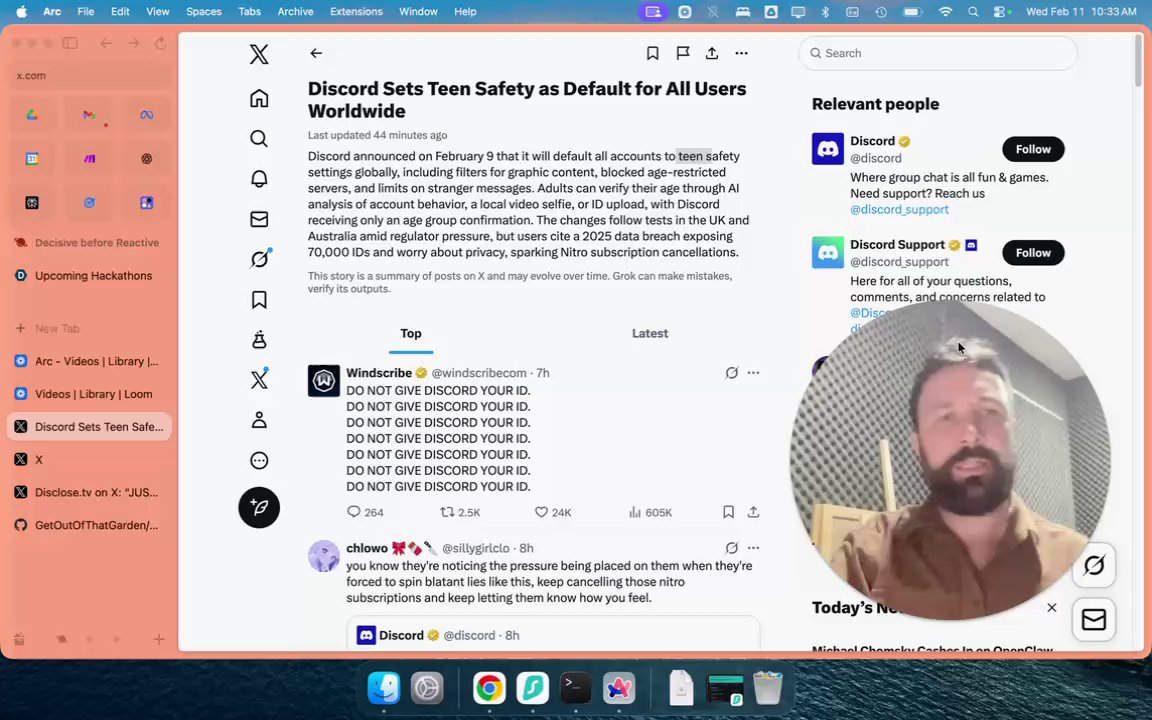Report story with the flag icon
Screen dimensions: 1152x720
point(683,53)
